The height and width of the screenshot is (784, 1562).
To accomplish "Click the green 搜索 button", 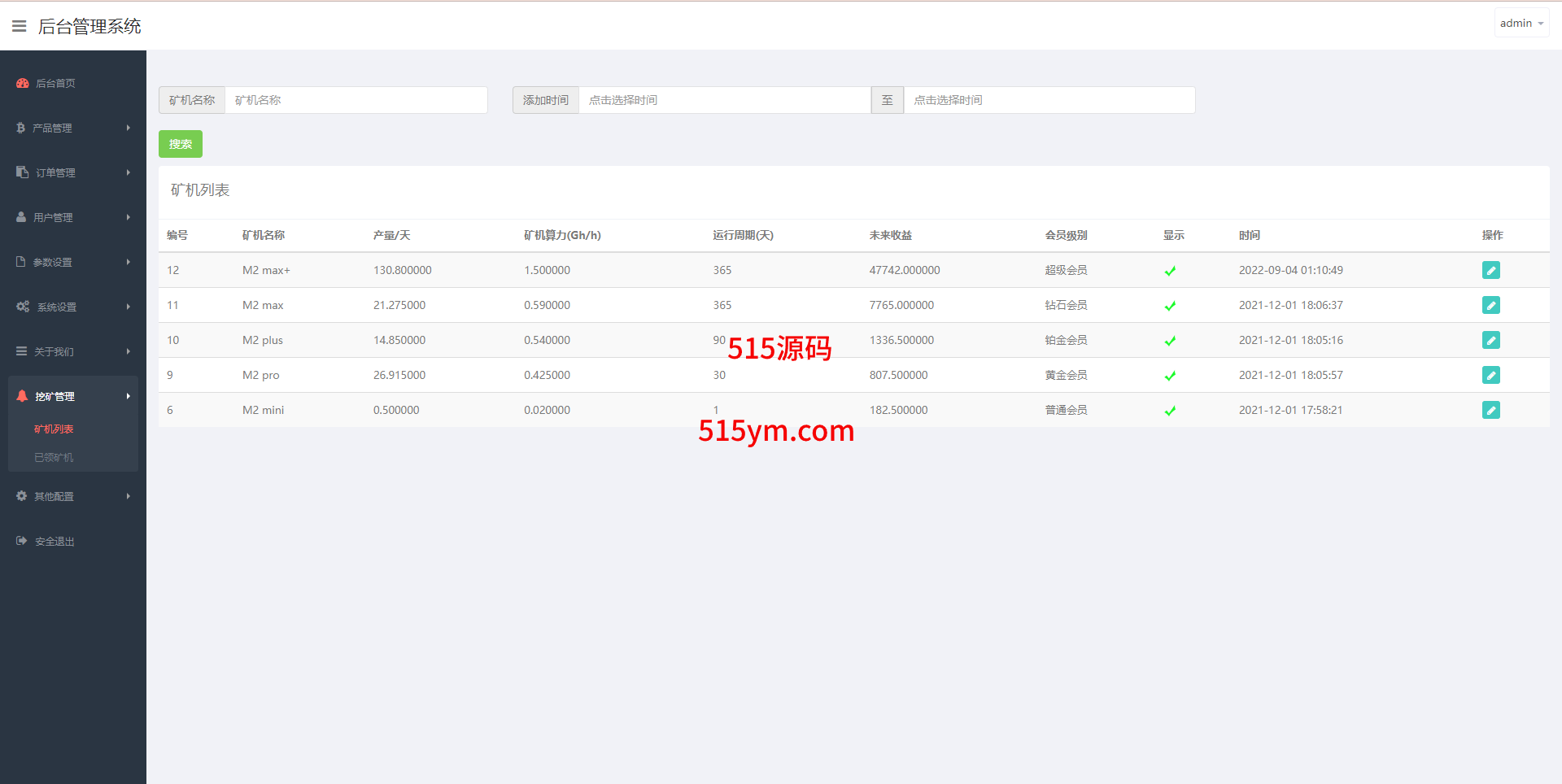I will coord(180,144).
